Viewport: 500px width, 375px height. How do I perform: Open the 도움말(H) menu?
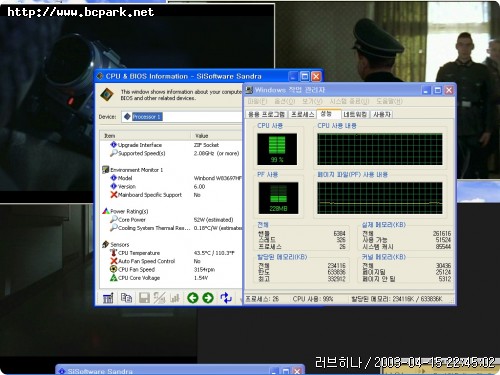(x=389, y=101)
